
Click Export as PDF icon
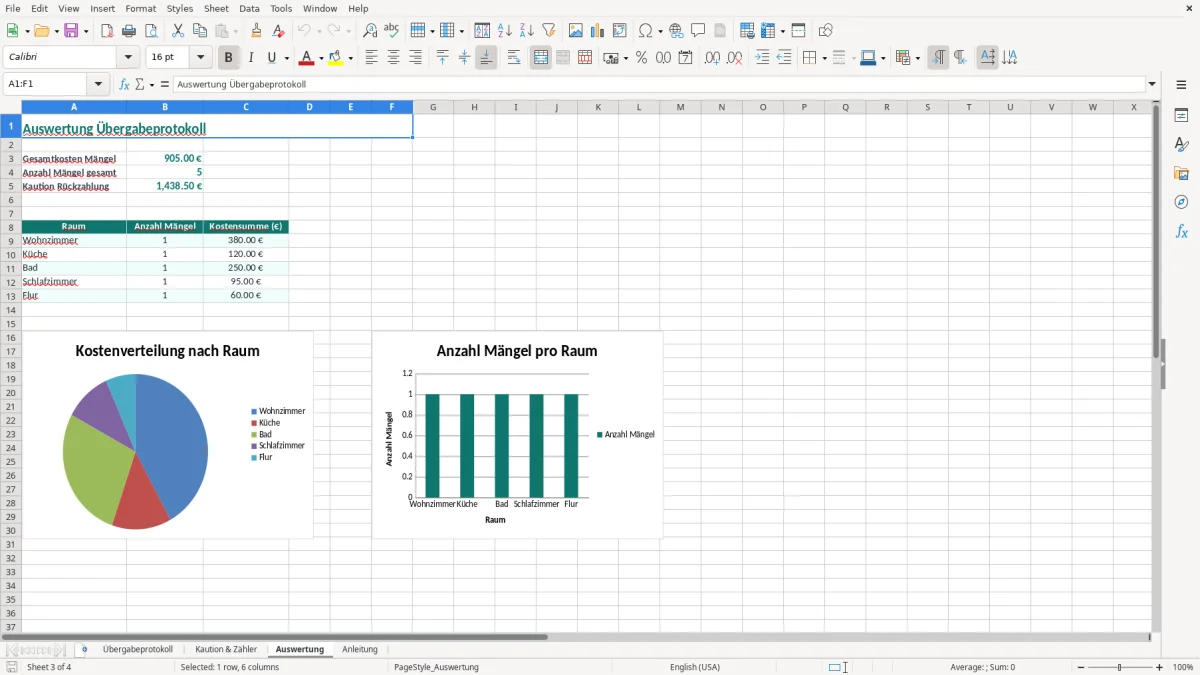[x=107, y=31]
